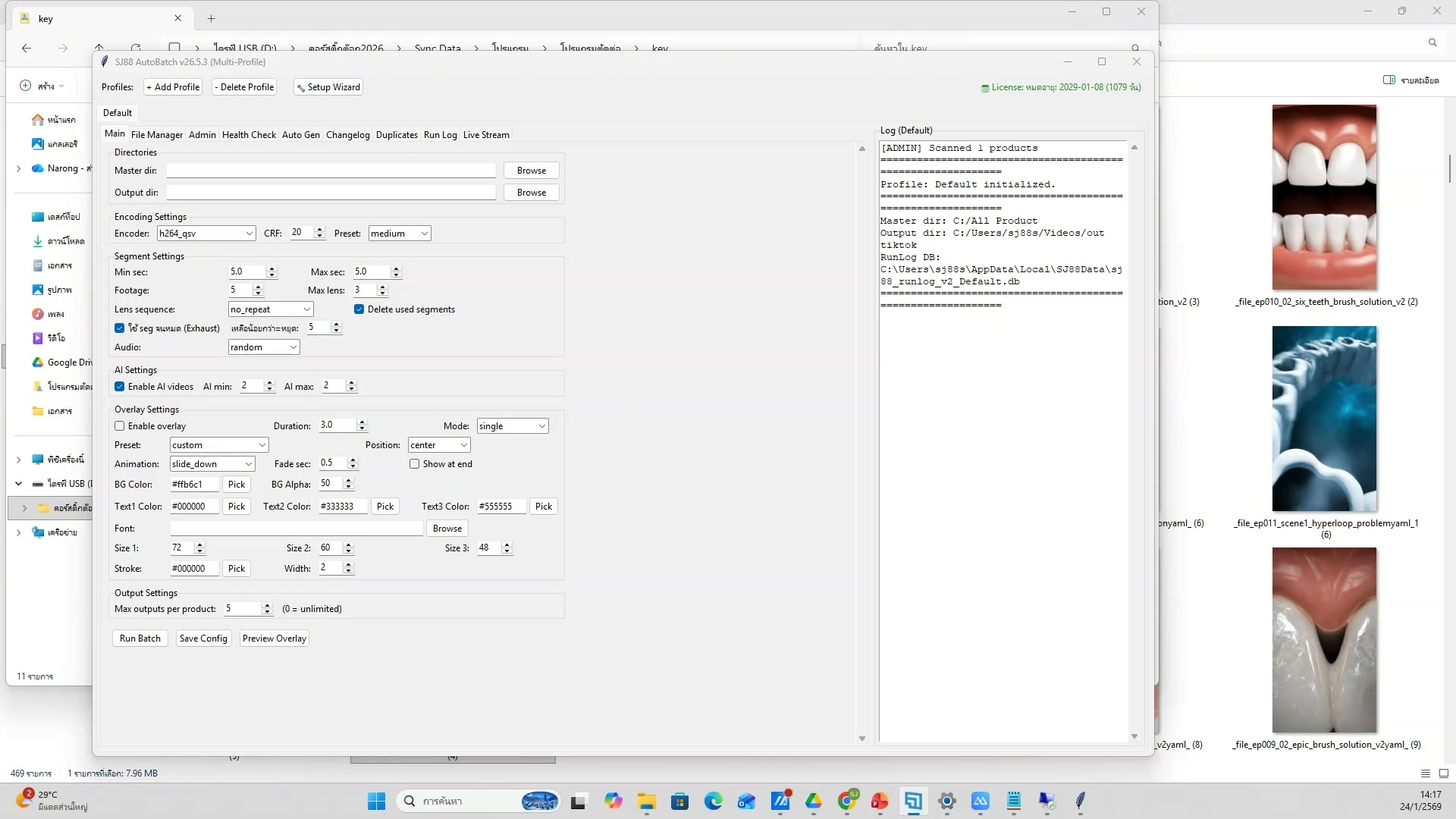Uncheck Delete used segments

(359, 309)
